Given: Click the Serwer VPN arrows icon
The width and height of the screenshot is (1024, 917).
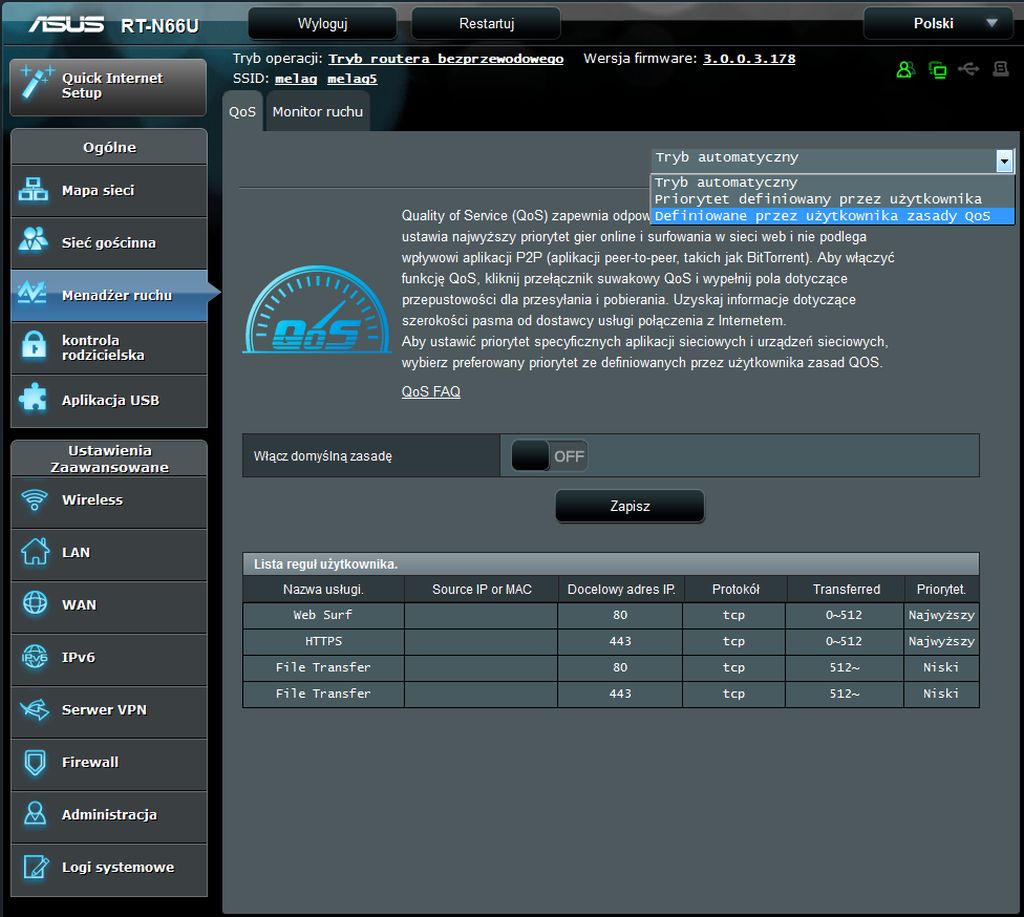Looking at the screenshot, I should point(35,709).
